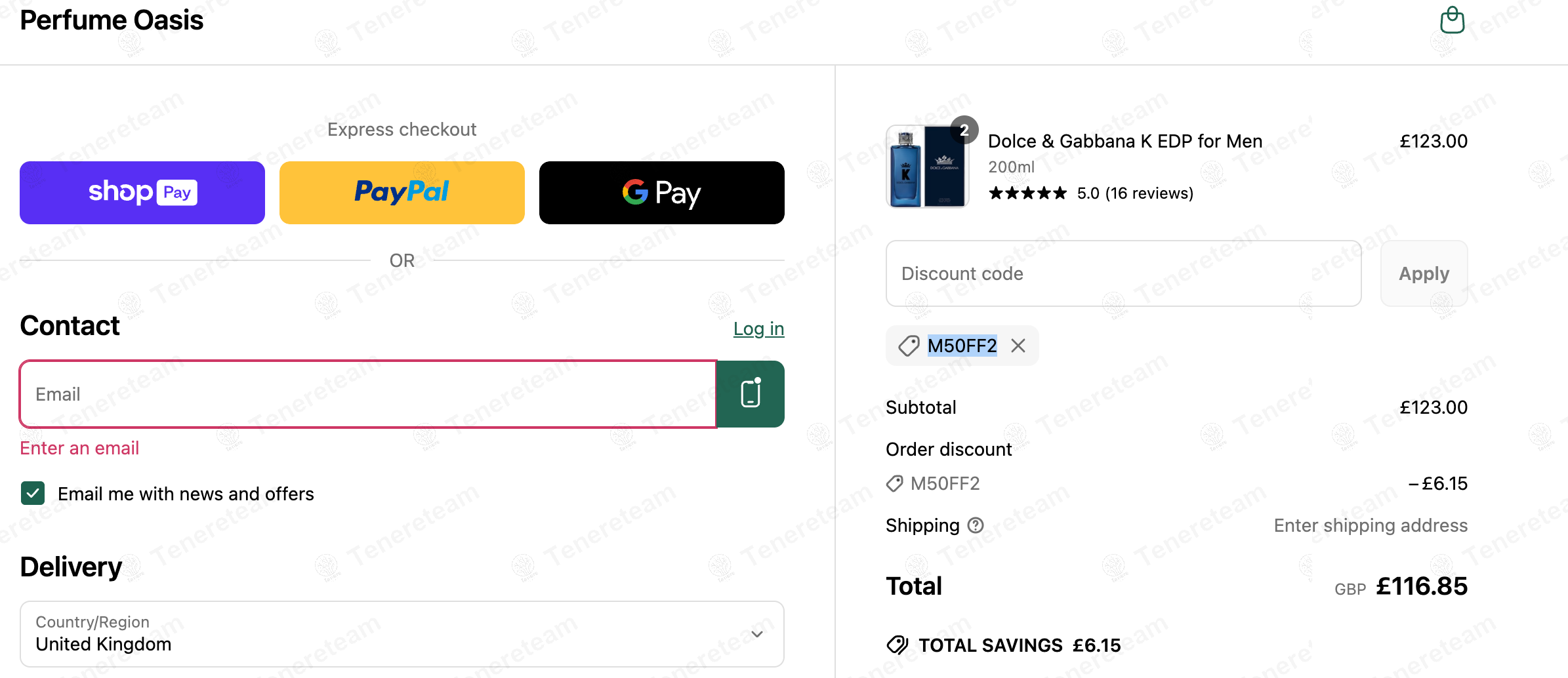Follow the Log in link

758,329
